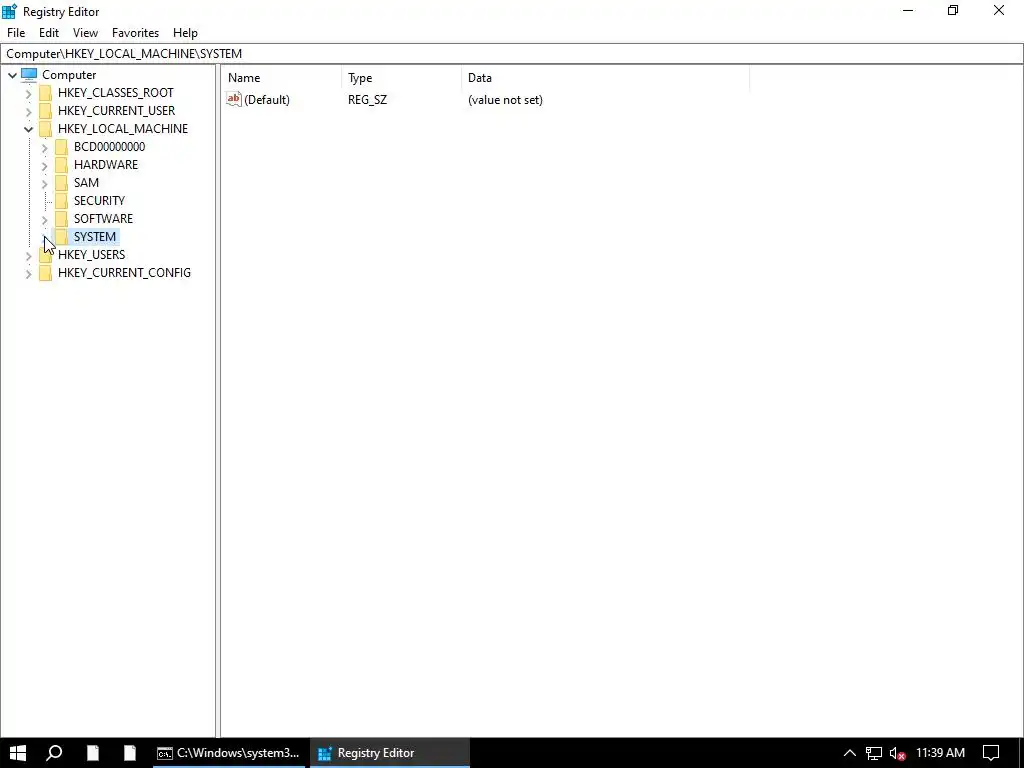
Task: Select HKEY_CURRENT_USER label
Action: tap(116, 110)
